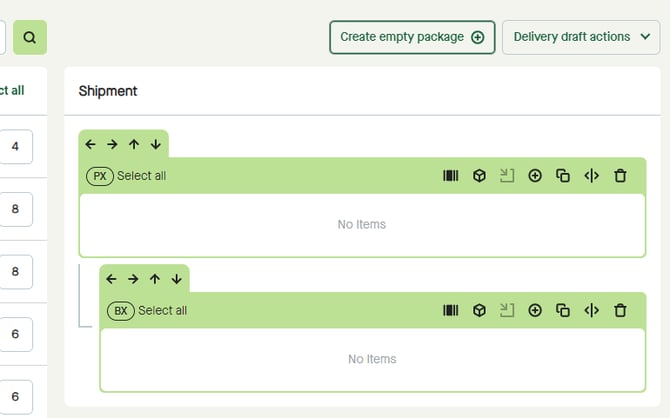Click the plus-circle icon in BX package
The image size is (670, 418).
click(535, 311)
